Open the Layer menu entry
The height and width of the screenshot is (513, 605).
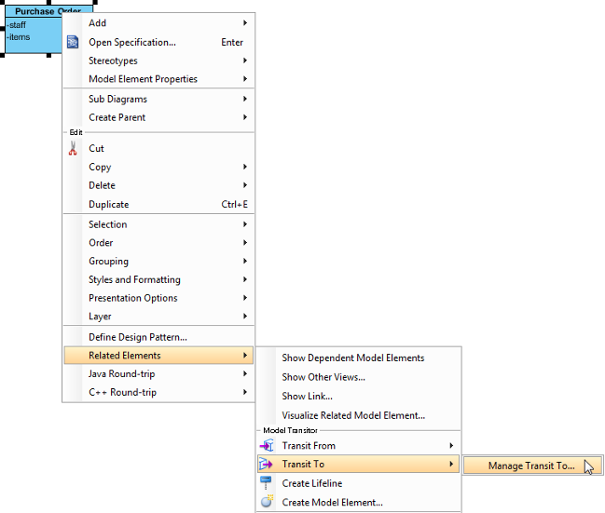tap(159, 316)
